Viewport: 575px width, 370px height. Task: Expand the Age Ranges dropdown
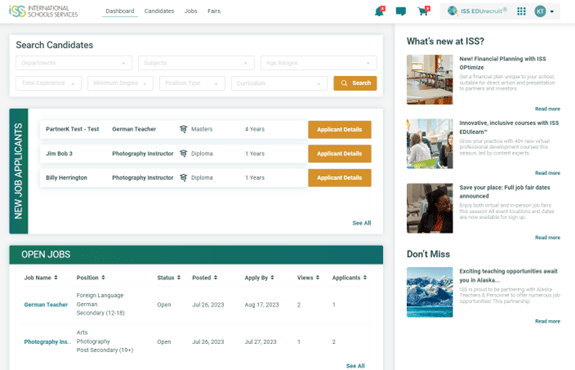click(x=319, y=63)
